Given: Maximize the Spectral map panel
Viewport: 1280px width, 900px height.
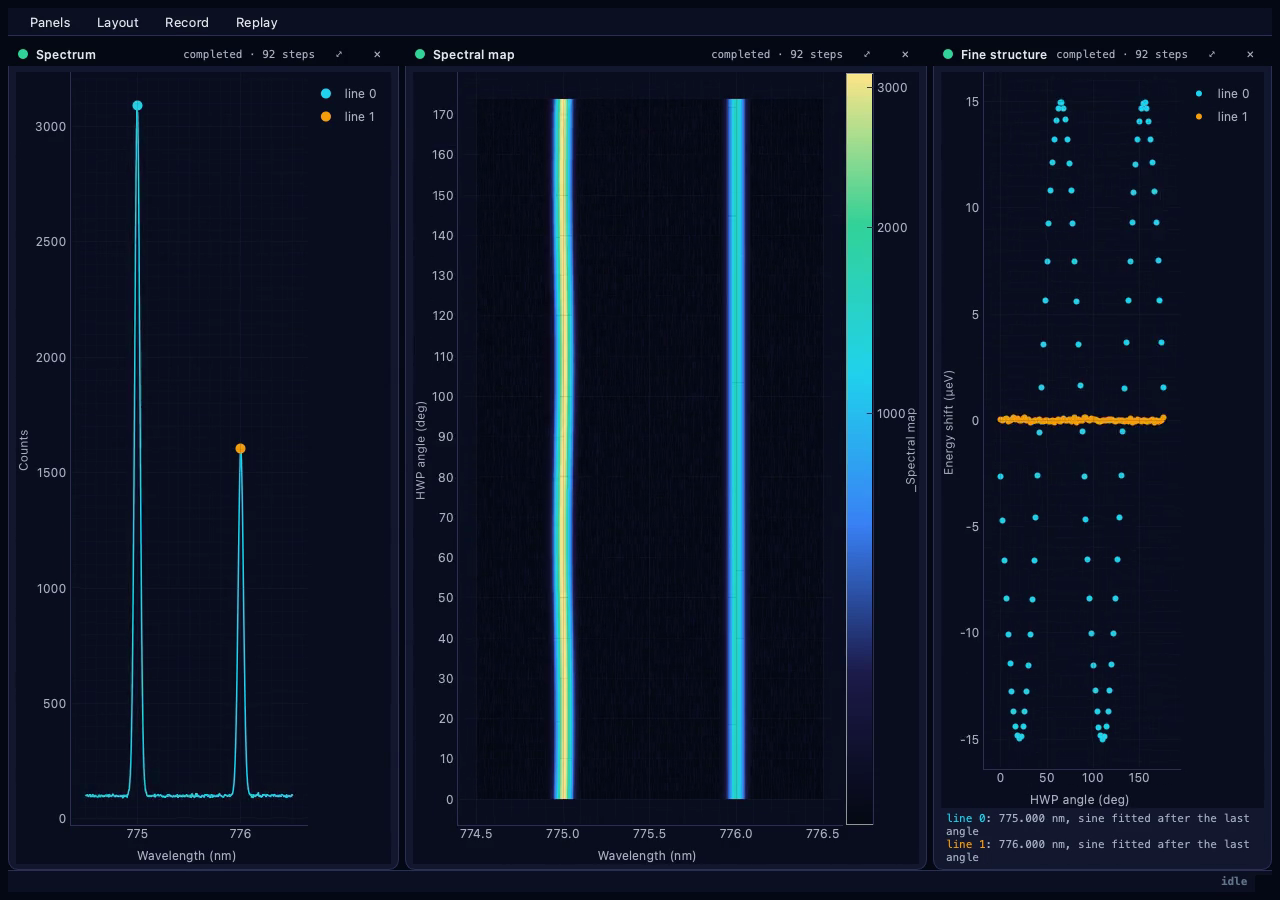Looking at the screenshot, I should point(867,54).
